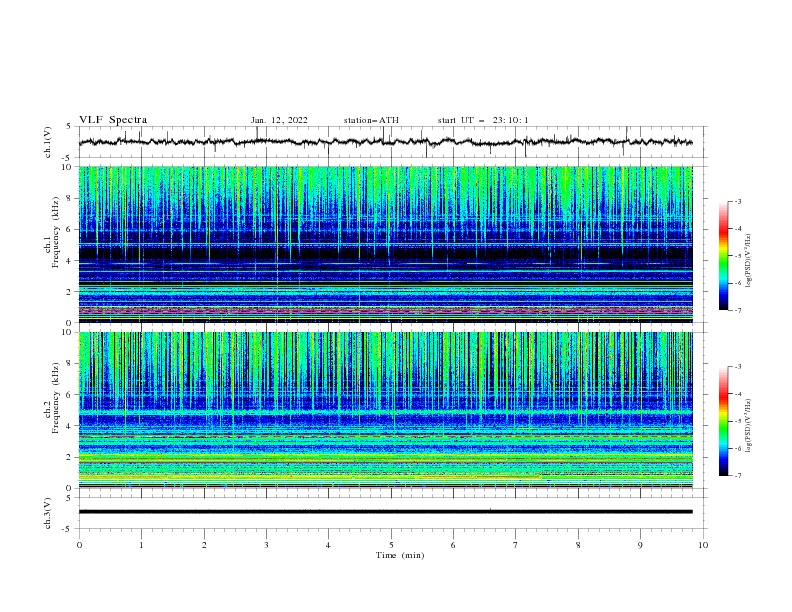The width and height of the screenshot is (792, 612).
Task: Click the 'station=ATH' header label
Action: click(371, 120)
